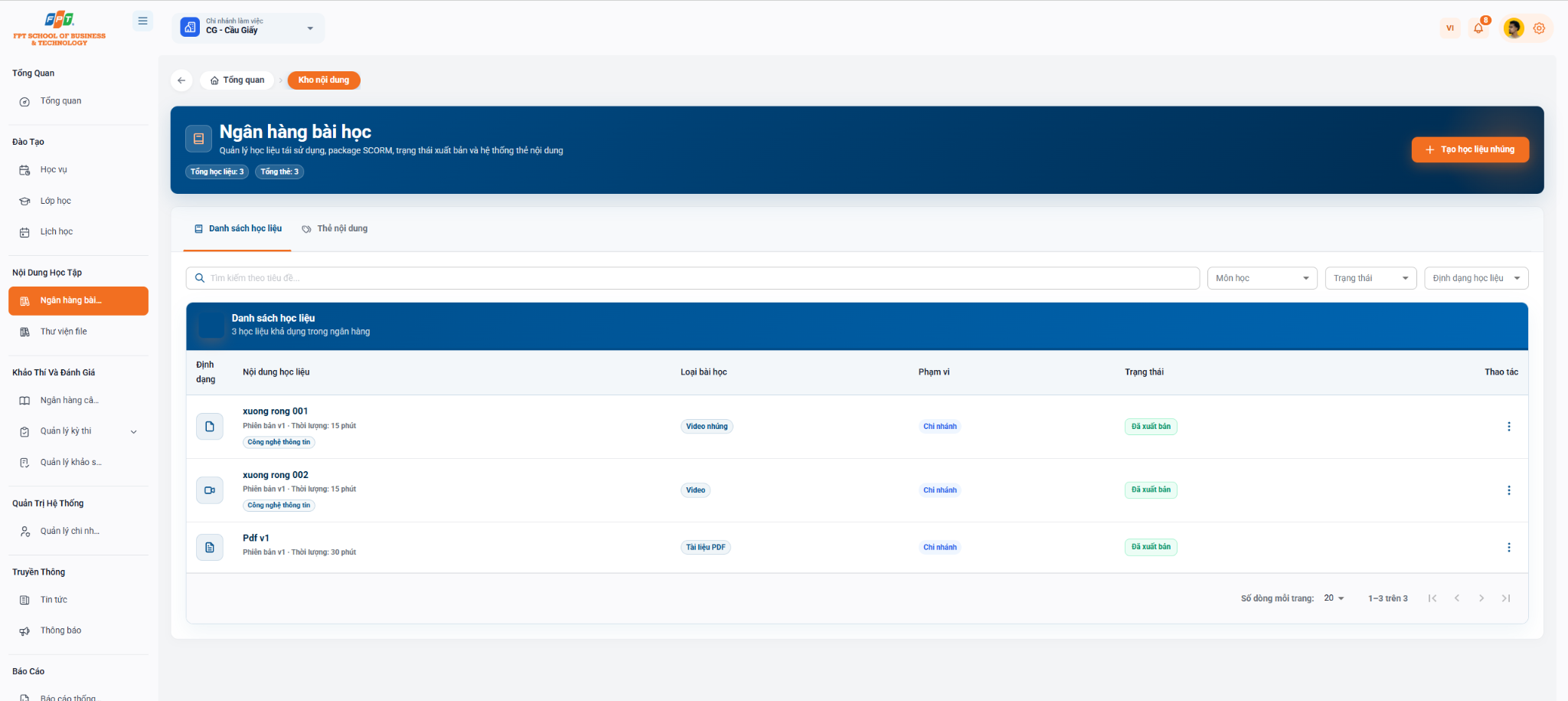Change rows per page dropdown
Screen dimensions: 1568x701
coord(1334,598)
